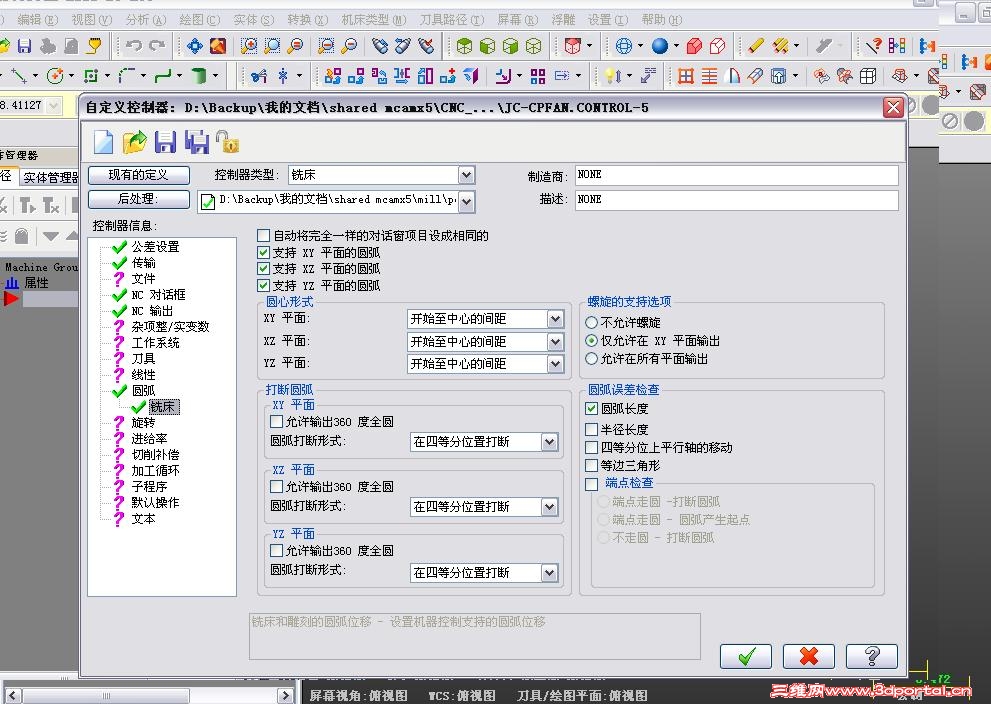Toggle 支持 XY 平面的圆弧 checkbox
The width and height of the screenshot is (991, 704).
(264, 252)
